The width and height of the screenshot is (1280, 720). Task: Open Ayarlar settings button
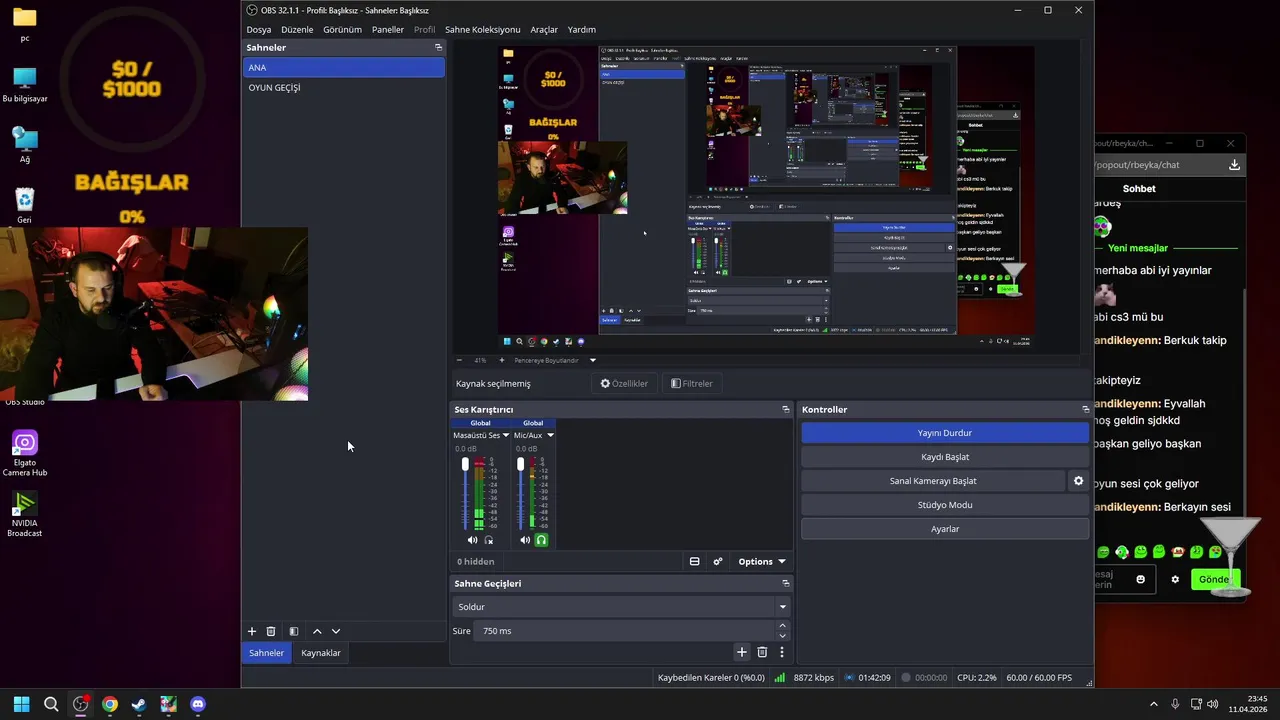[945, 529]
